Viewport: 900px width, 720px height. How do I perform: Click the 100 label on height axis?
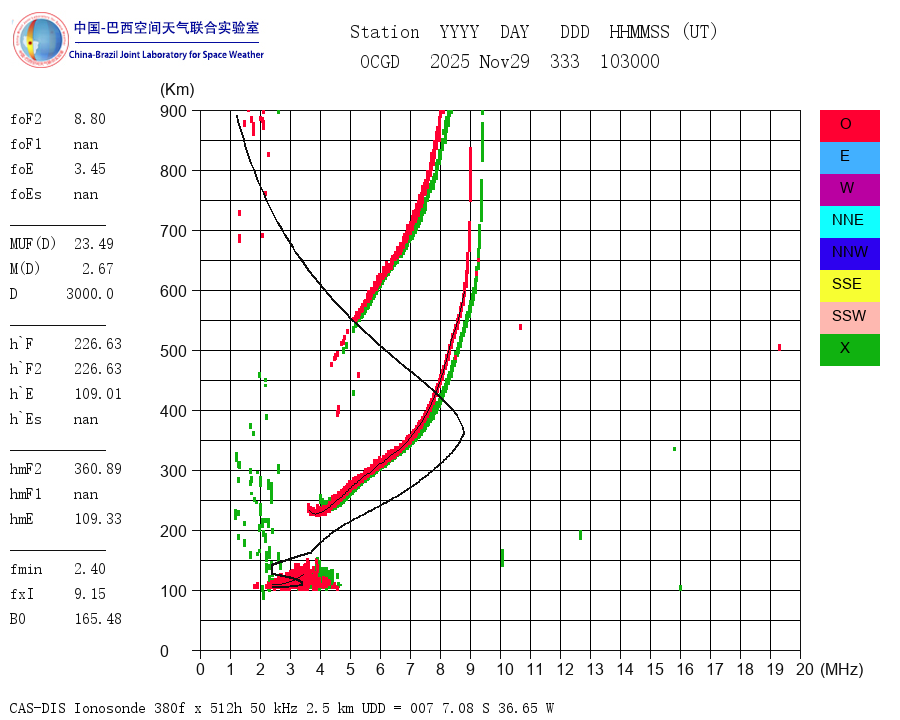[173, 591]
